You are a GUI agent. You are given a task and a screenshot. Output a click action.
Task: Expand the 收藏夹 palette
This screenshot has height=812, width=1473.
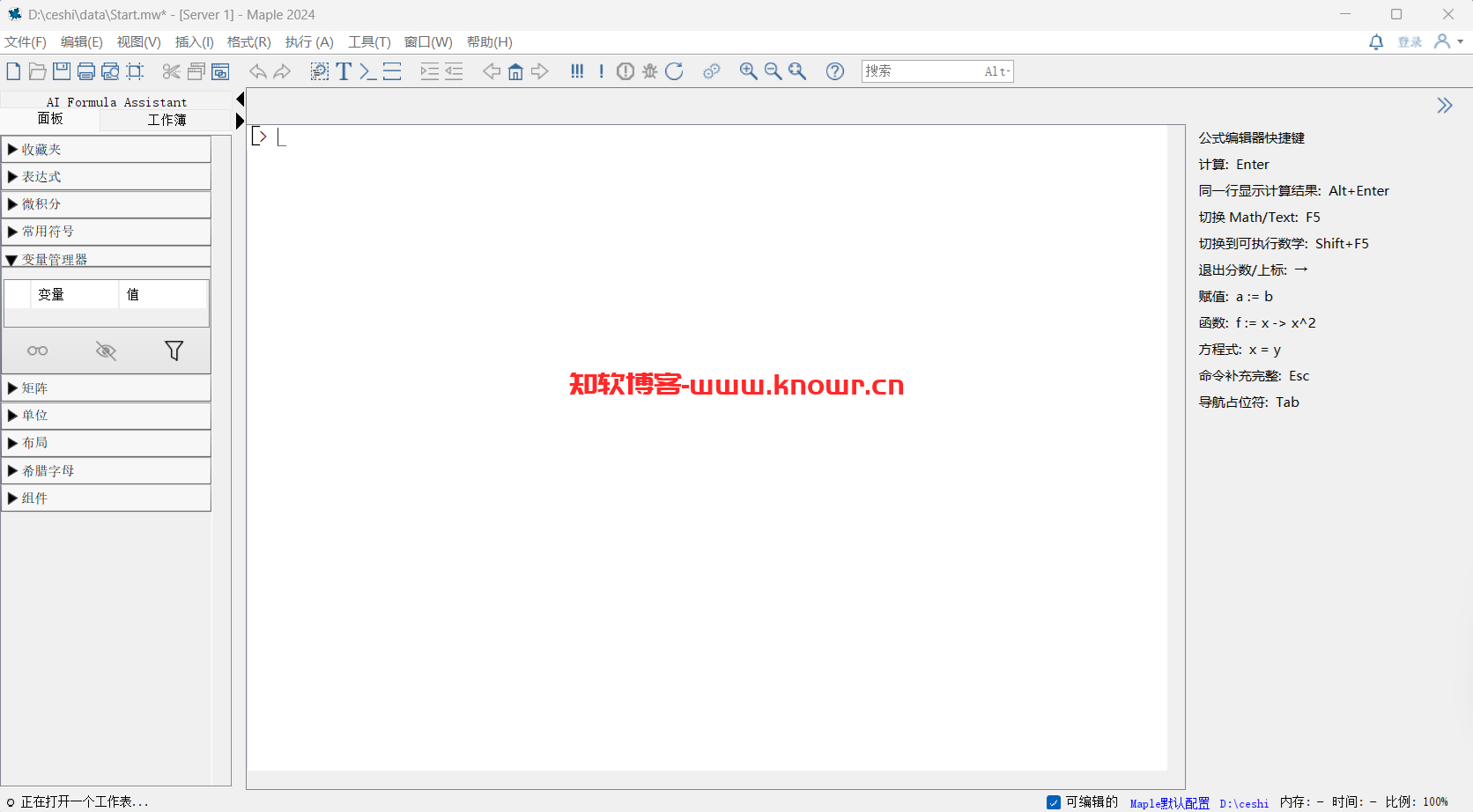click(107, 150)
